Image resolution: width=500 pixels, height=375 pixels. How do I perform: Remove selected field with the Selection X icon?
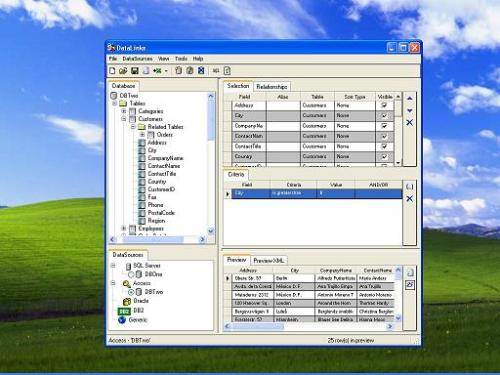410,122
